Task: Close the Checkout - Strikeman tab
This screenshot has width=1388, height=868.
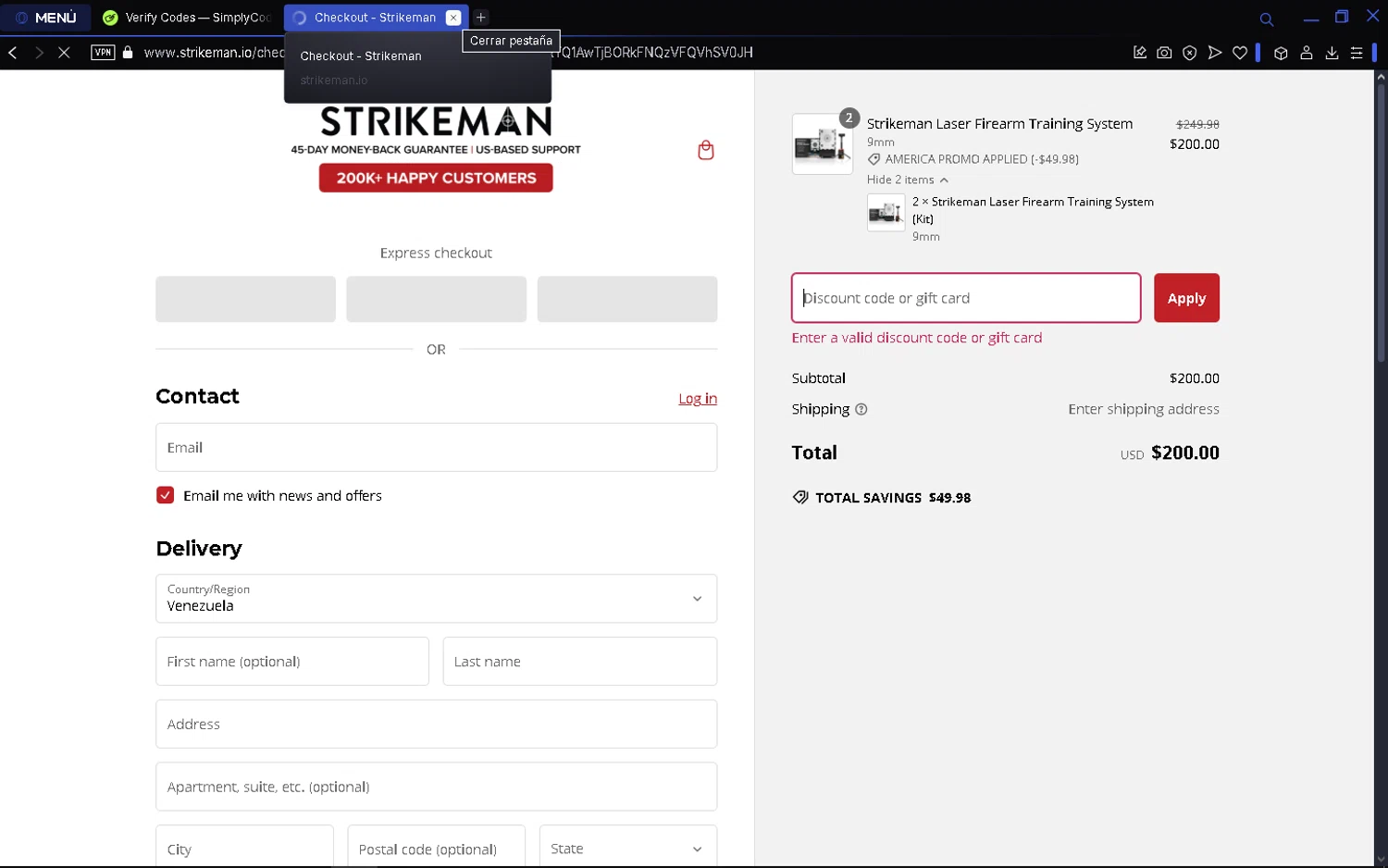Action: 453,18
